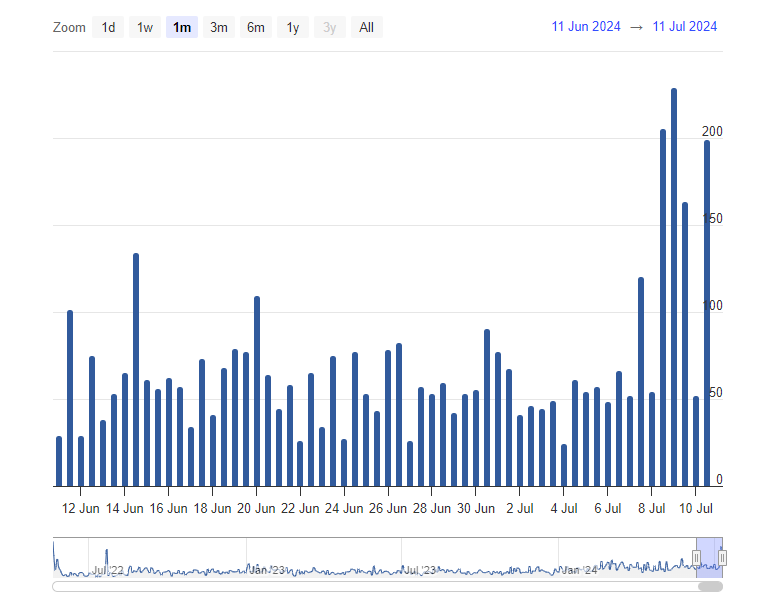Screen dimensions: 771x612
Task: Show All data range
Action: click(x=366, y=27)
